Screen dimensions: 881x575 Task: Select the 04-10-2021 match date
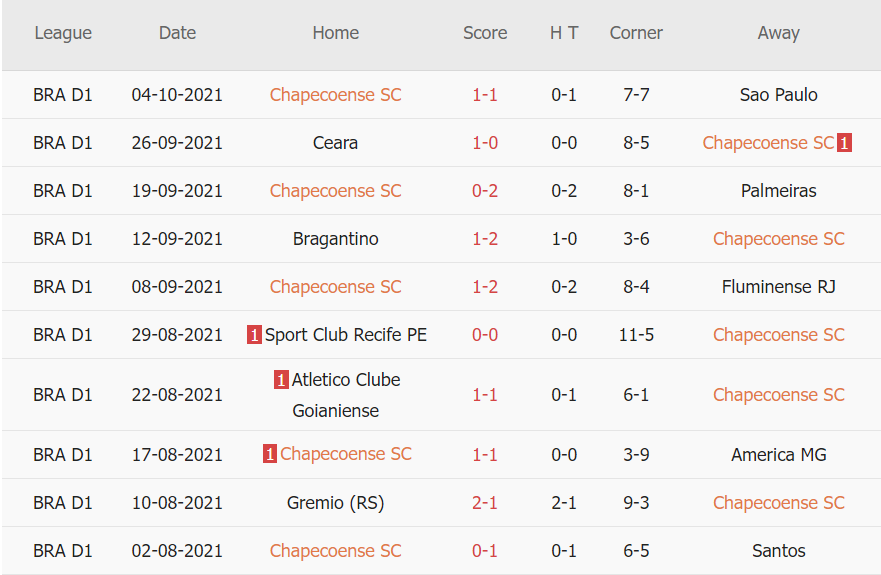point(177,95)
